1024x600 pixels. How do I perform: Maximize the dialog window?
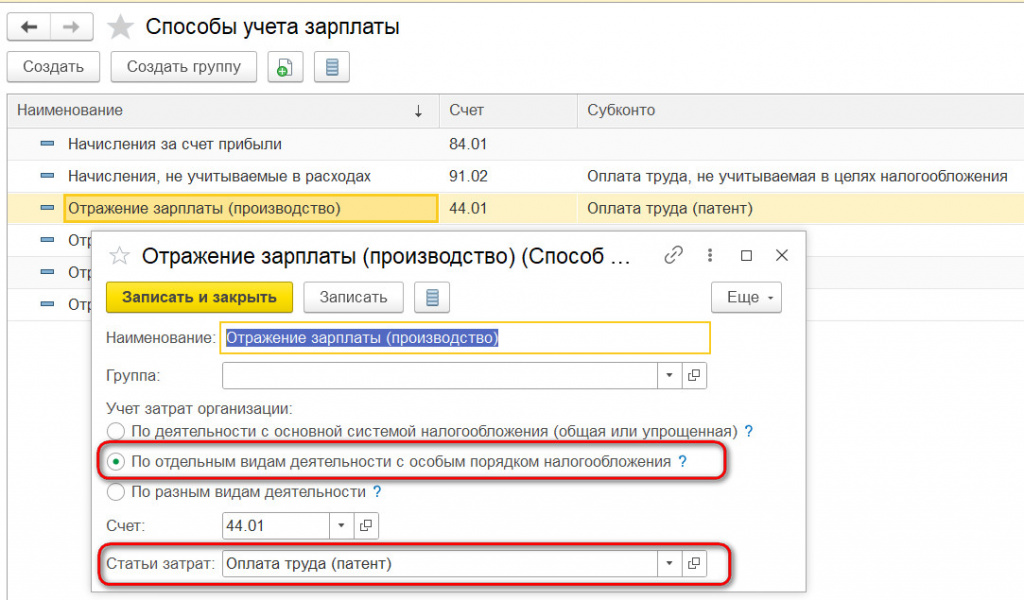746,255
